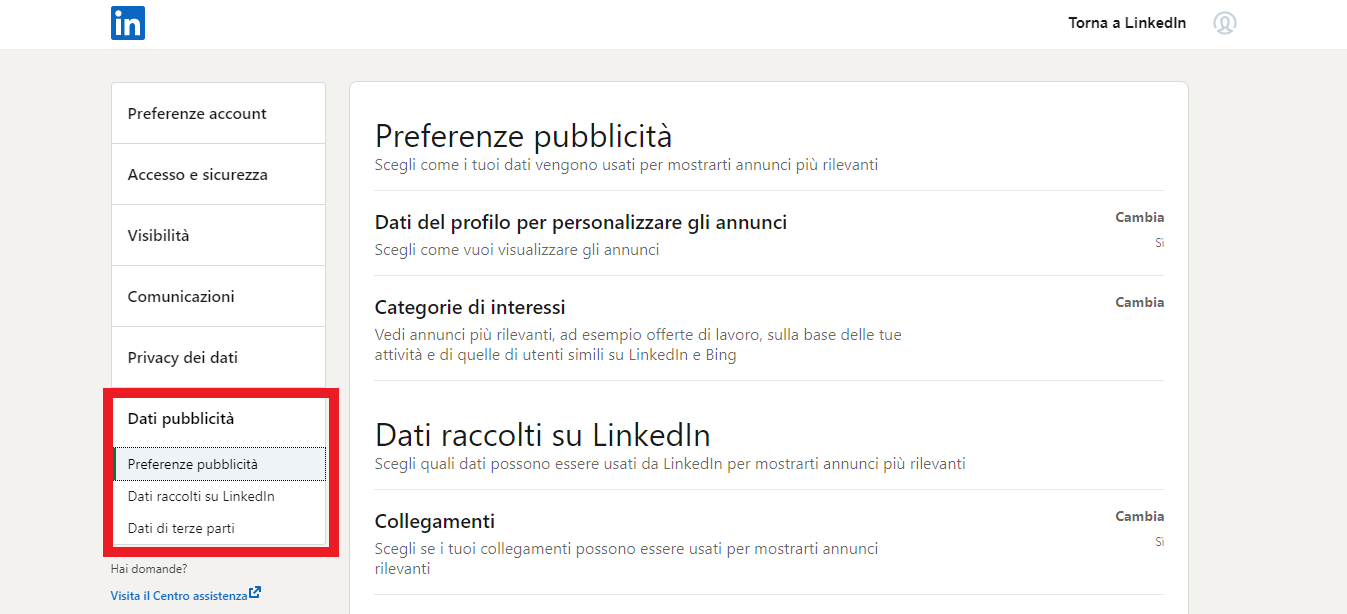Click the LinkedIn logo
Viewport: 1347px width, 614px height.
pyautogui.click(x=127, y=22)
